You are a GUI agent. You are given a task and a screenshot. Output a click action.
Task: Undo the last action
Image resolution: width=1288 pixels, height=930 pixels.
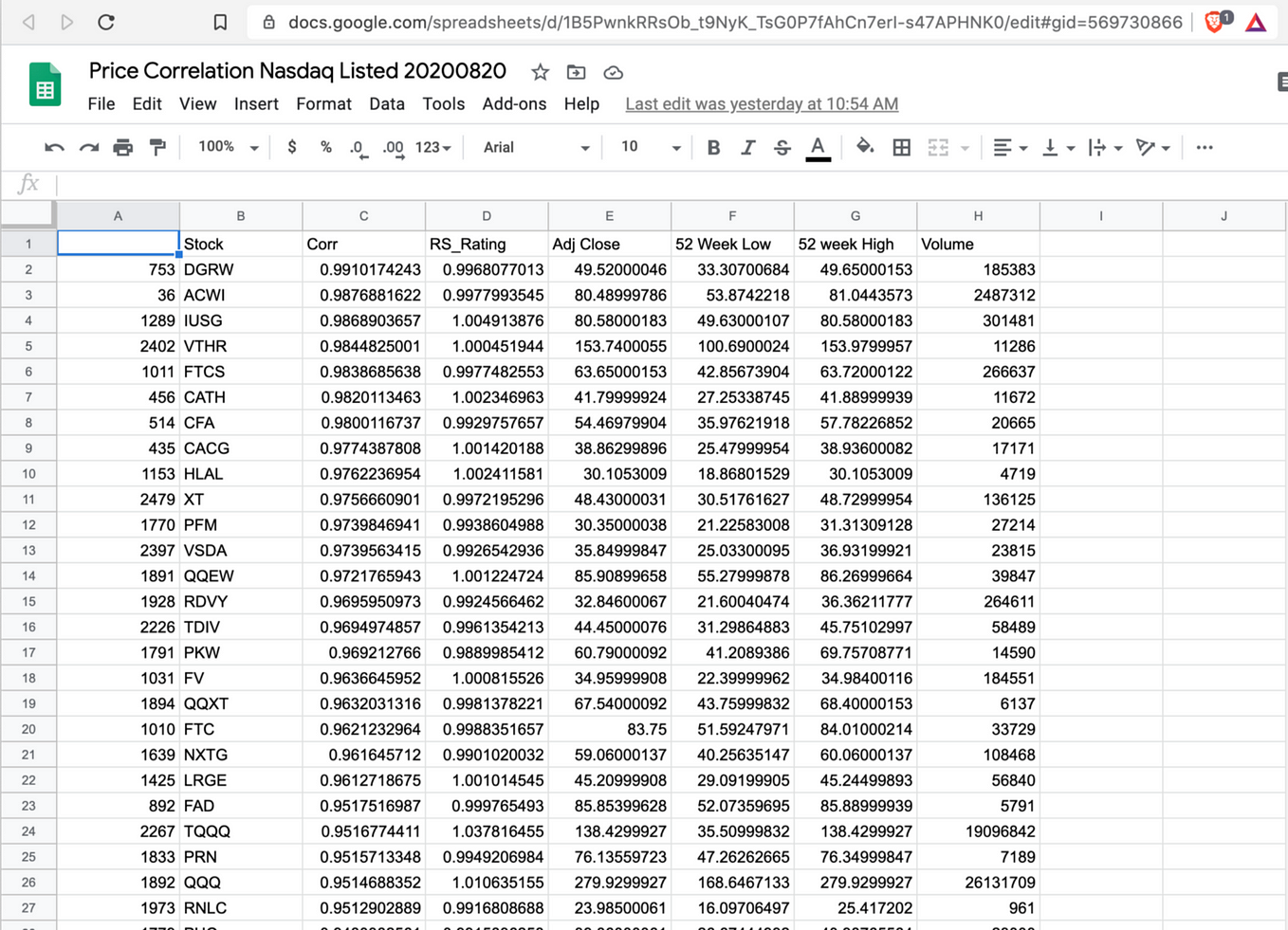(x=54, y=147)
